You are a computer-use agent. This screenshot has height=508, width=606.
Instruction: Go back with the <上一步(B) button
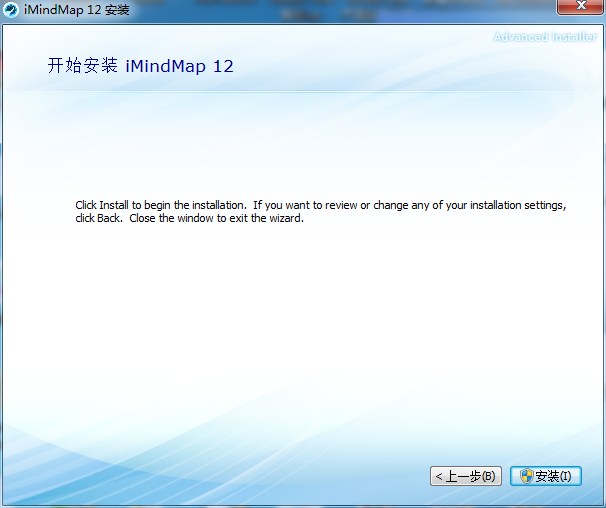tap(466, 476)
